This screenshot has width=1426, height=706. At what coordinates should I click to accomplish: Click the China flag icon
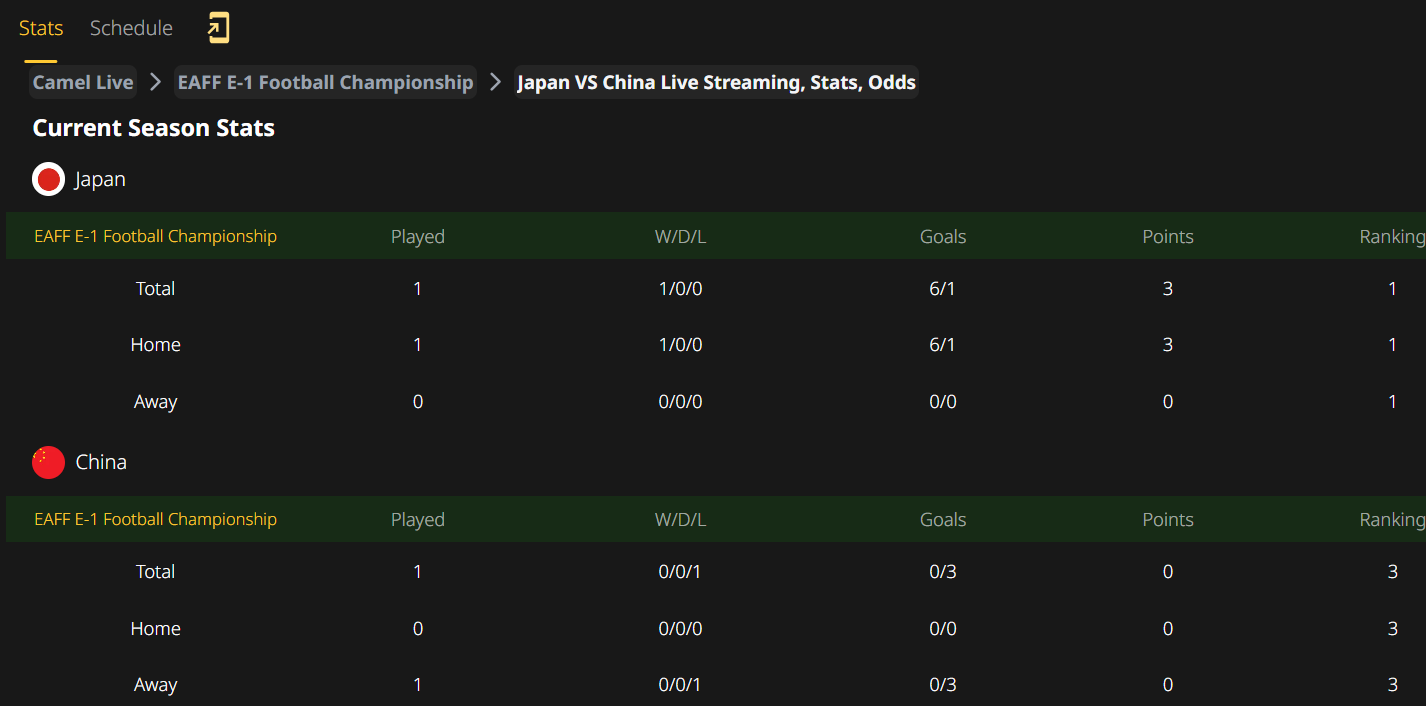pos(48,462)
